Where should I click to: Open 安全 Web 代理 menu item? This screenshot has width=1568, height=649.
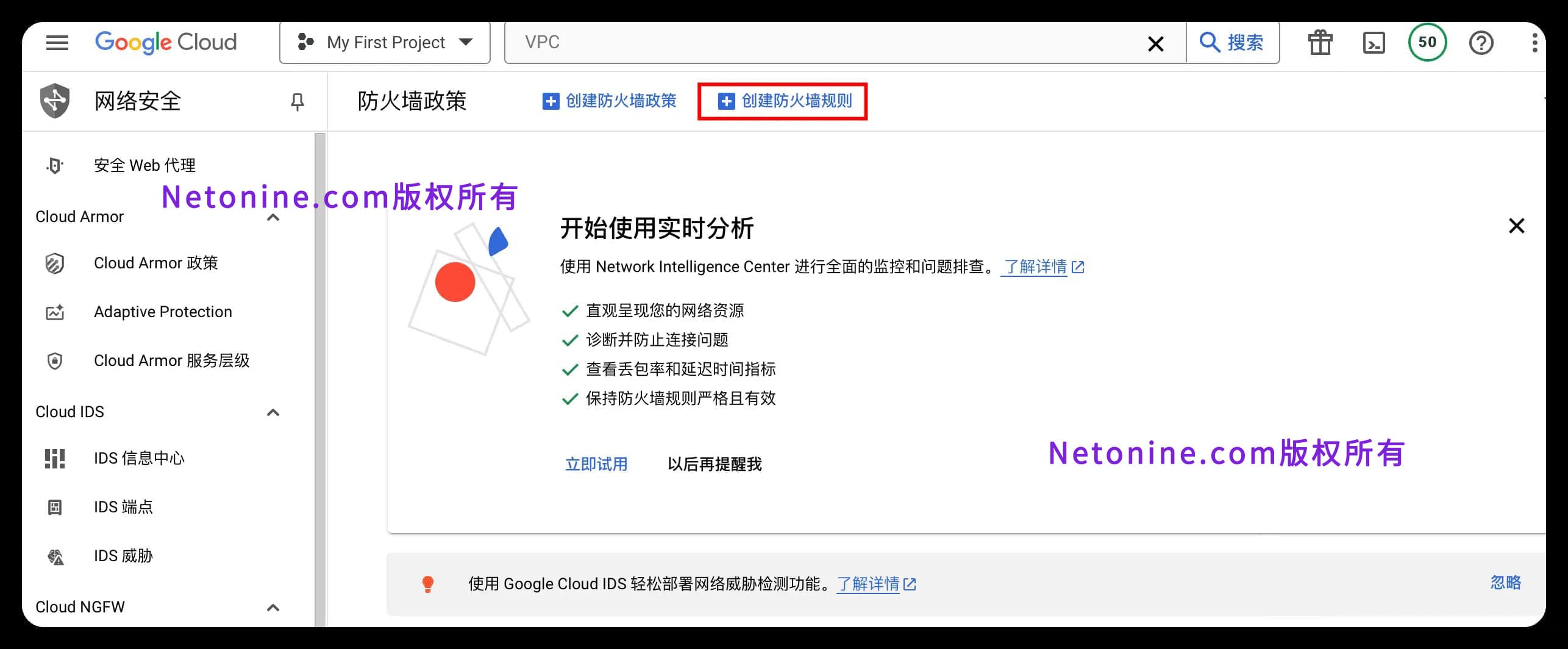tap(144, 165)
